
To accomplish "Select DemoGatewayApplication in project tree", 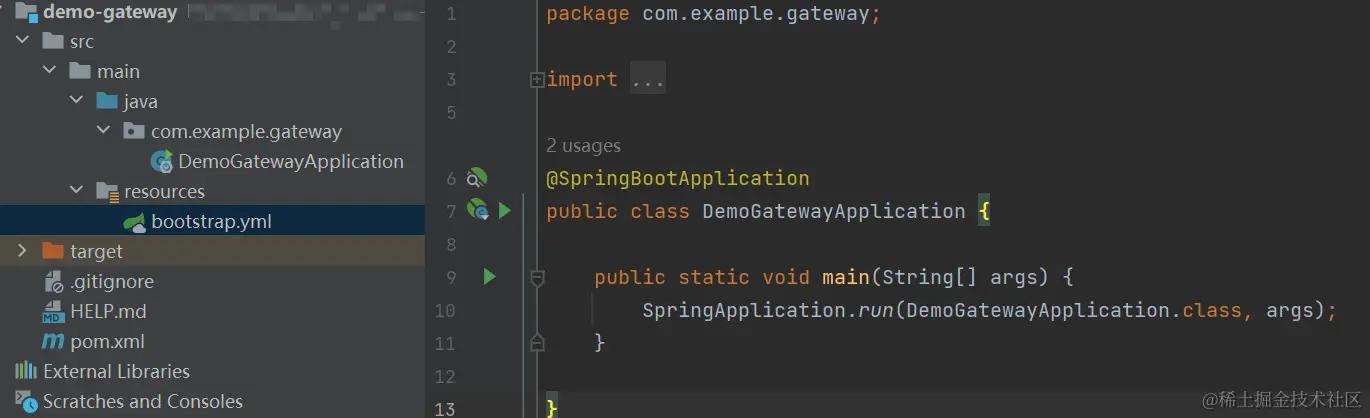I will pos(290,162).
